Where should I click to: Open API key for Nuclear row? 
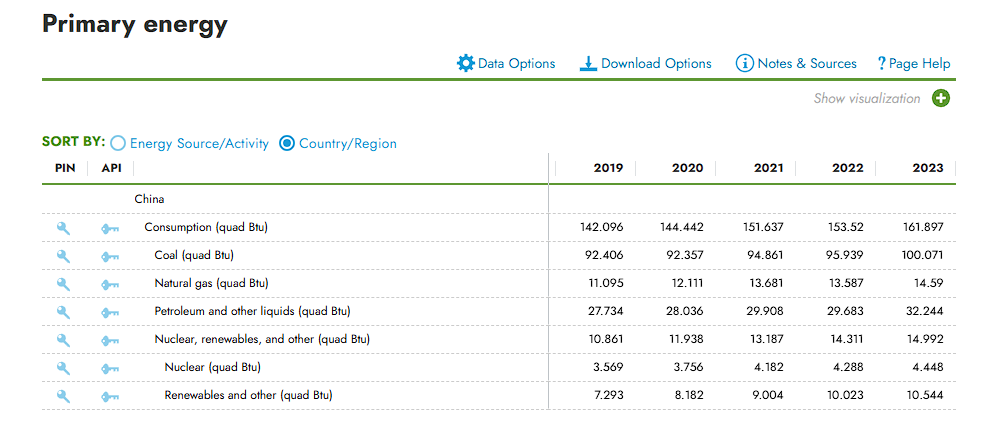110,368
